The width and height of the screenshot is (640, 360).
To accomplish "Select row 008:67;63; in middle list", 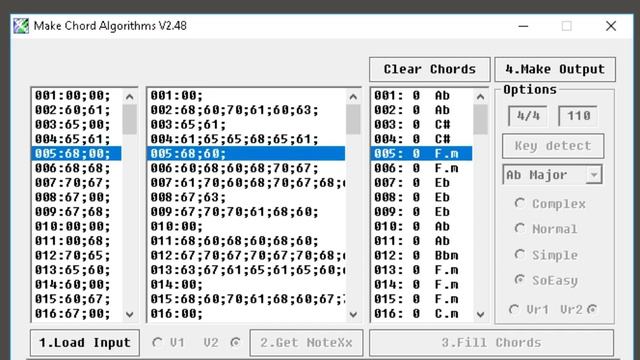I will coord(247,198).
